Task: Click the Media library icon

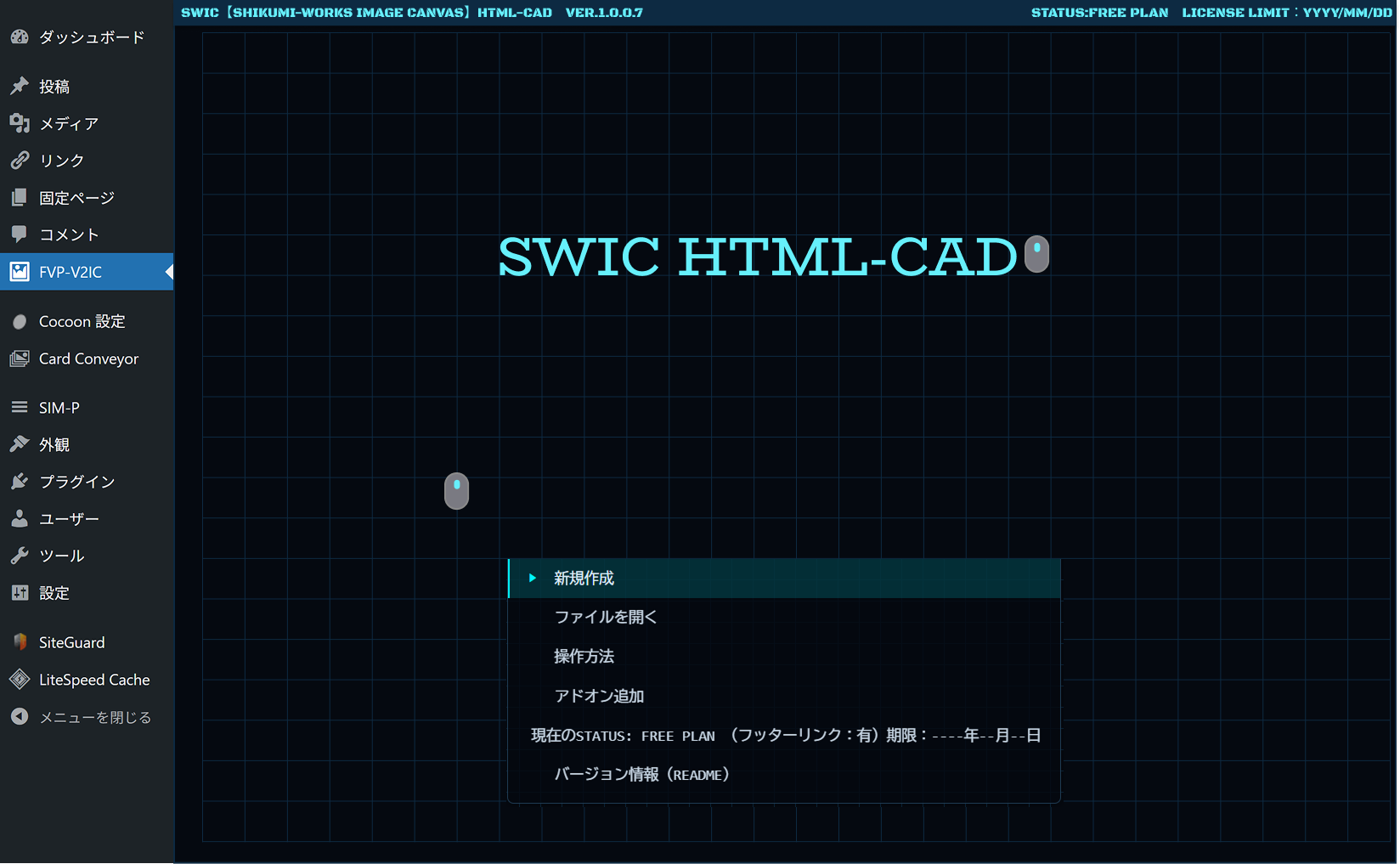Action: (20, 123)
